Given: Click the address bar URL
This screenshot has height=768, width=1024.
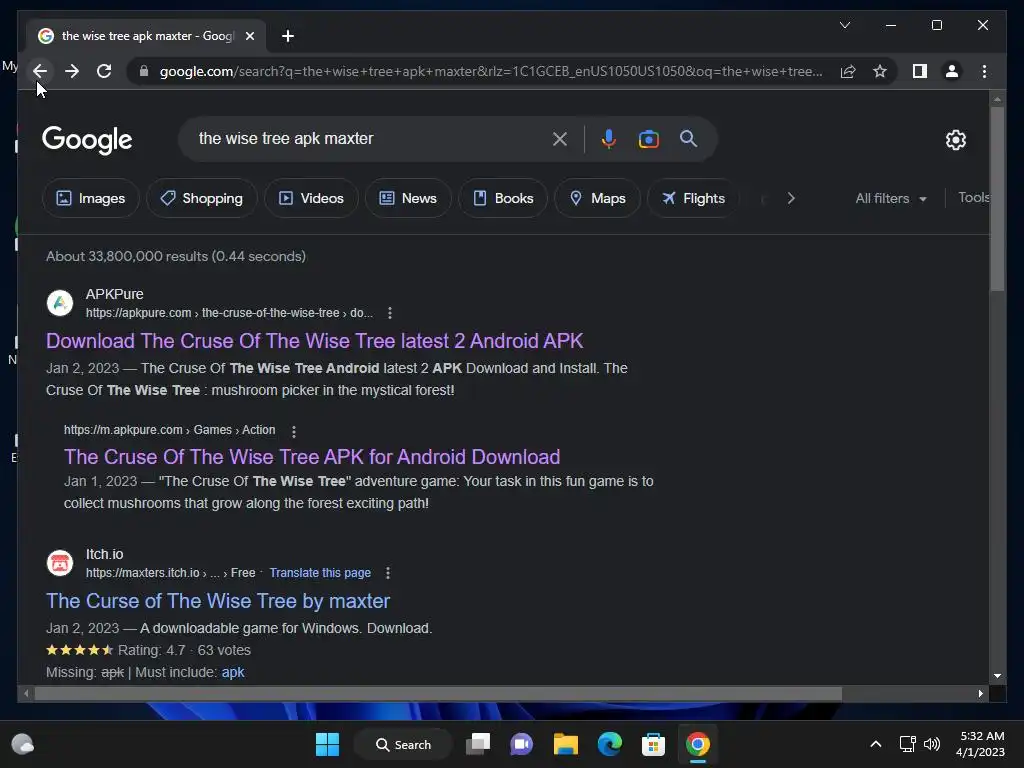Looking at the screenshot, I should point(490,71).
